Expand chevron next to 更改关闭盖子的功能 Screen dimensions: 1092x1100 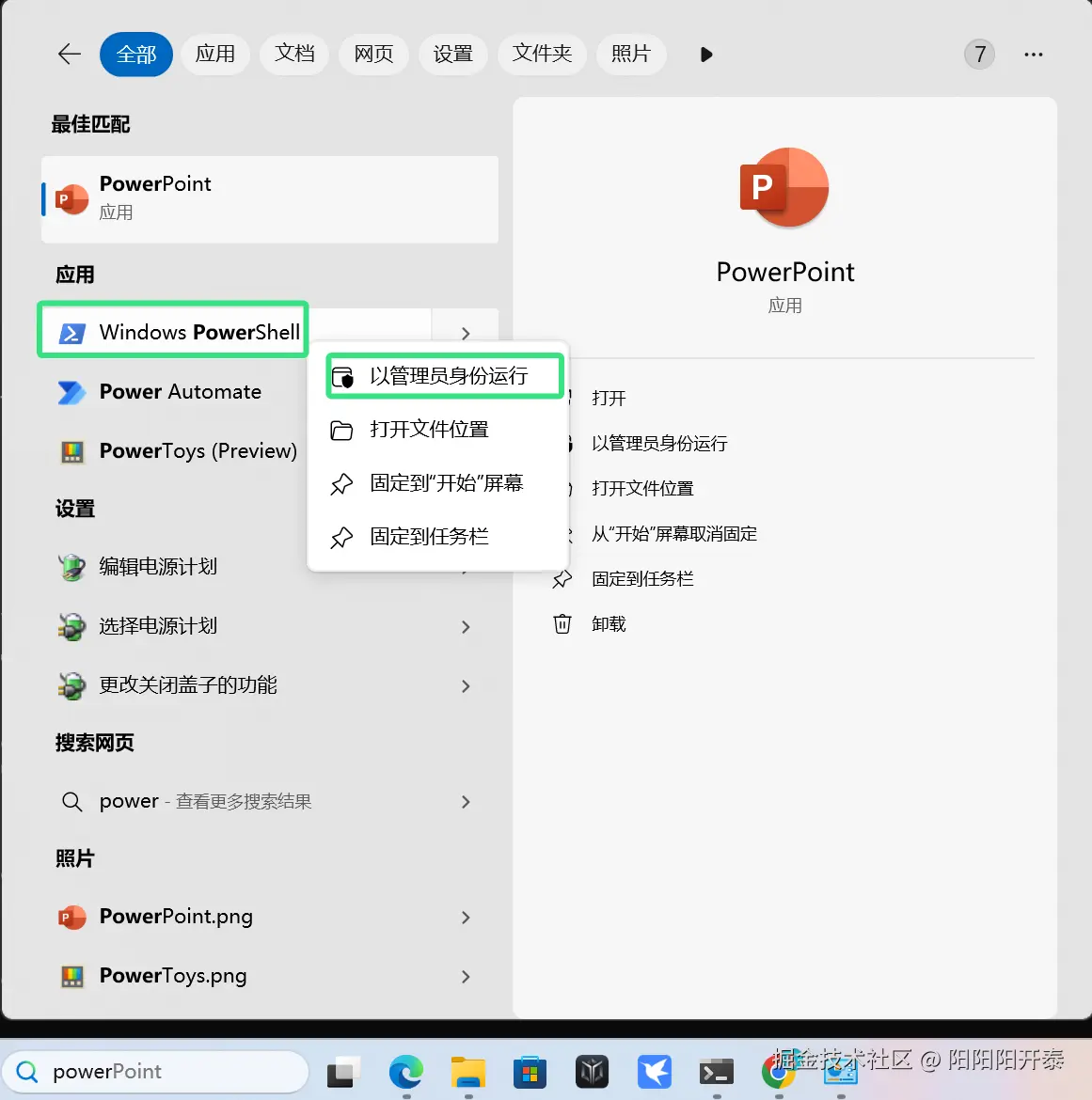click(466, 686)
